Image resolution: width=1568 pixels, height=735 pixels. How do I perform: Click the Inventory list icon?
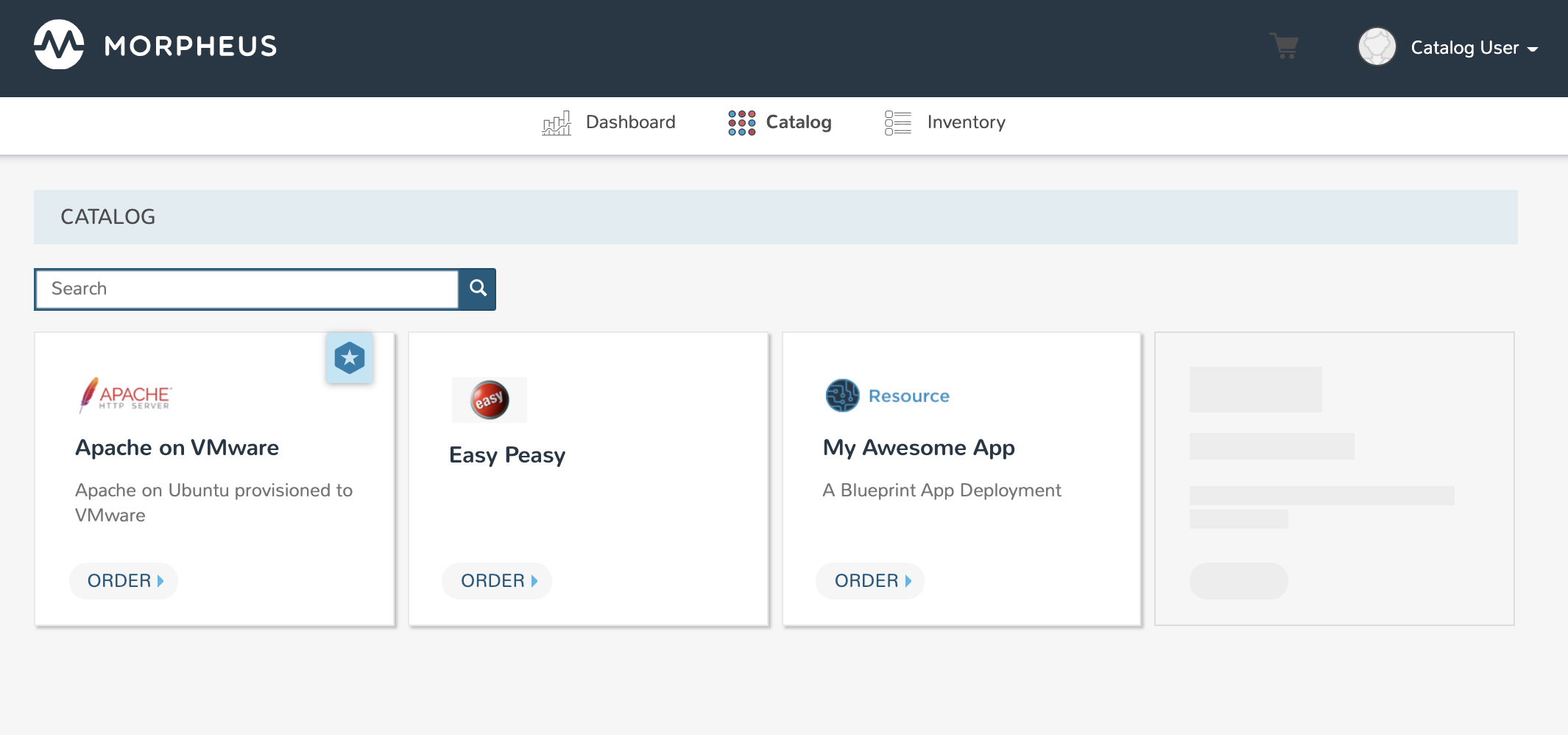pyautogui.click(x=897, y=123)
